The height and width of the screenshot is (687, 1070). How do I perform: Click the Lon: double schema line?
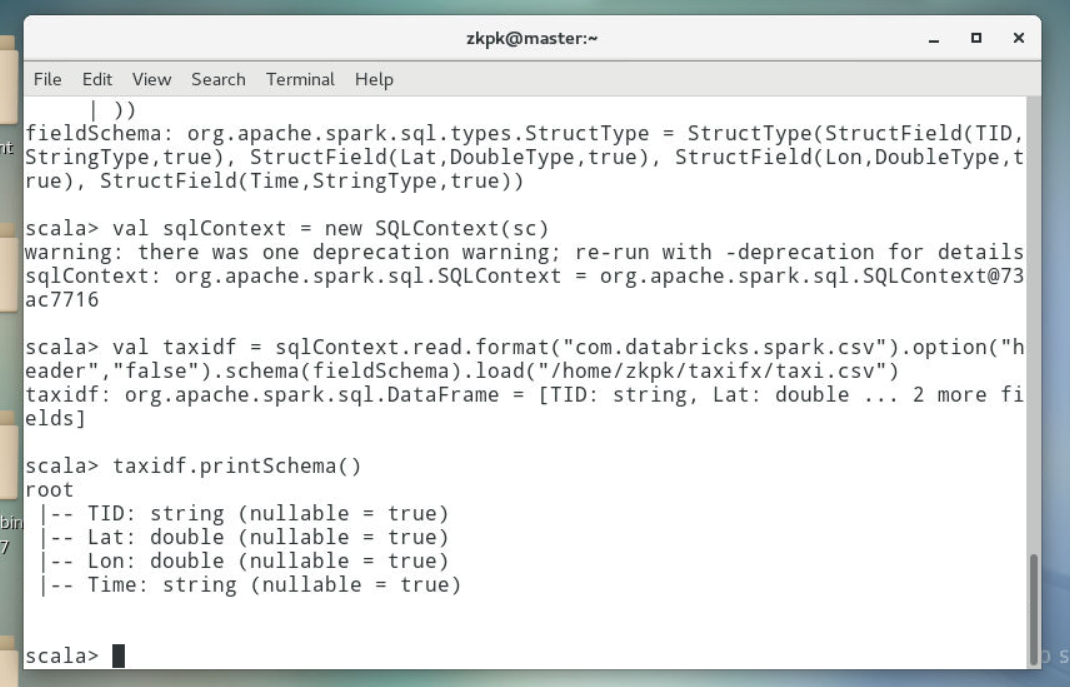244,561
